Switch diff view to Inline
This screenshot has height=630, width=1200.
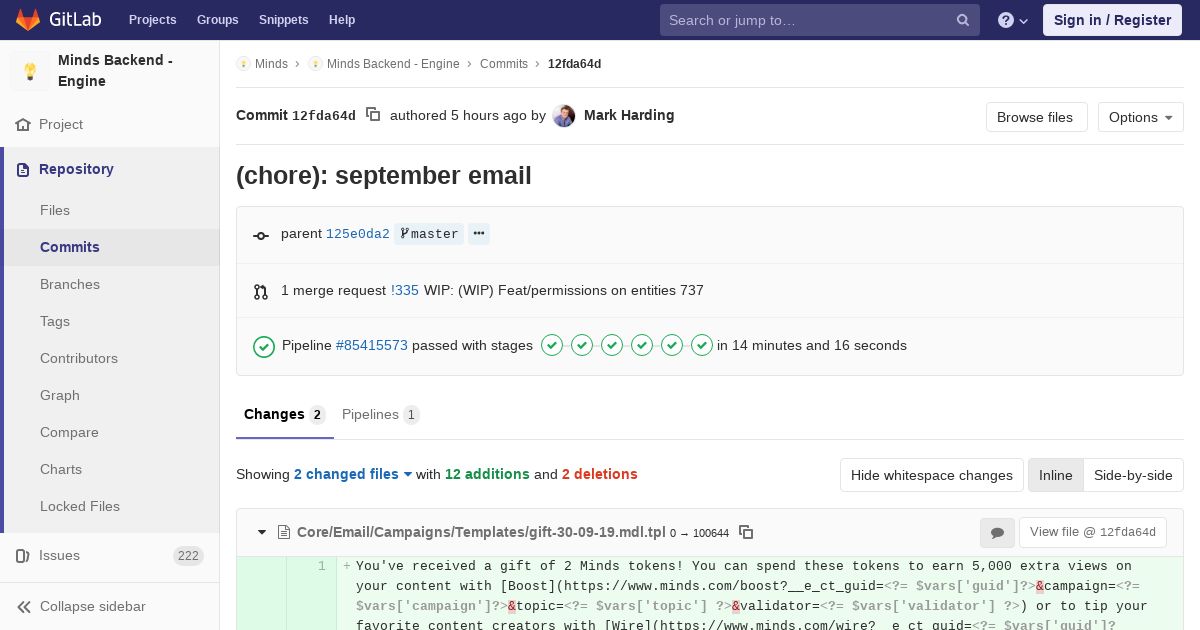(1056, 475)
